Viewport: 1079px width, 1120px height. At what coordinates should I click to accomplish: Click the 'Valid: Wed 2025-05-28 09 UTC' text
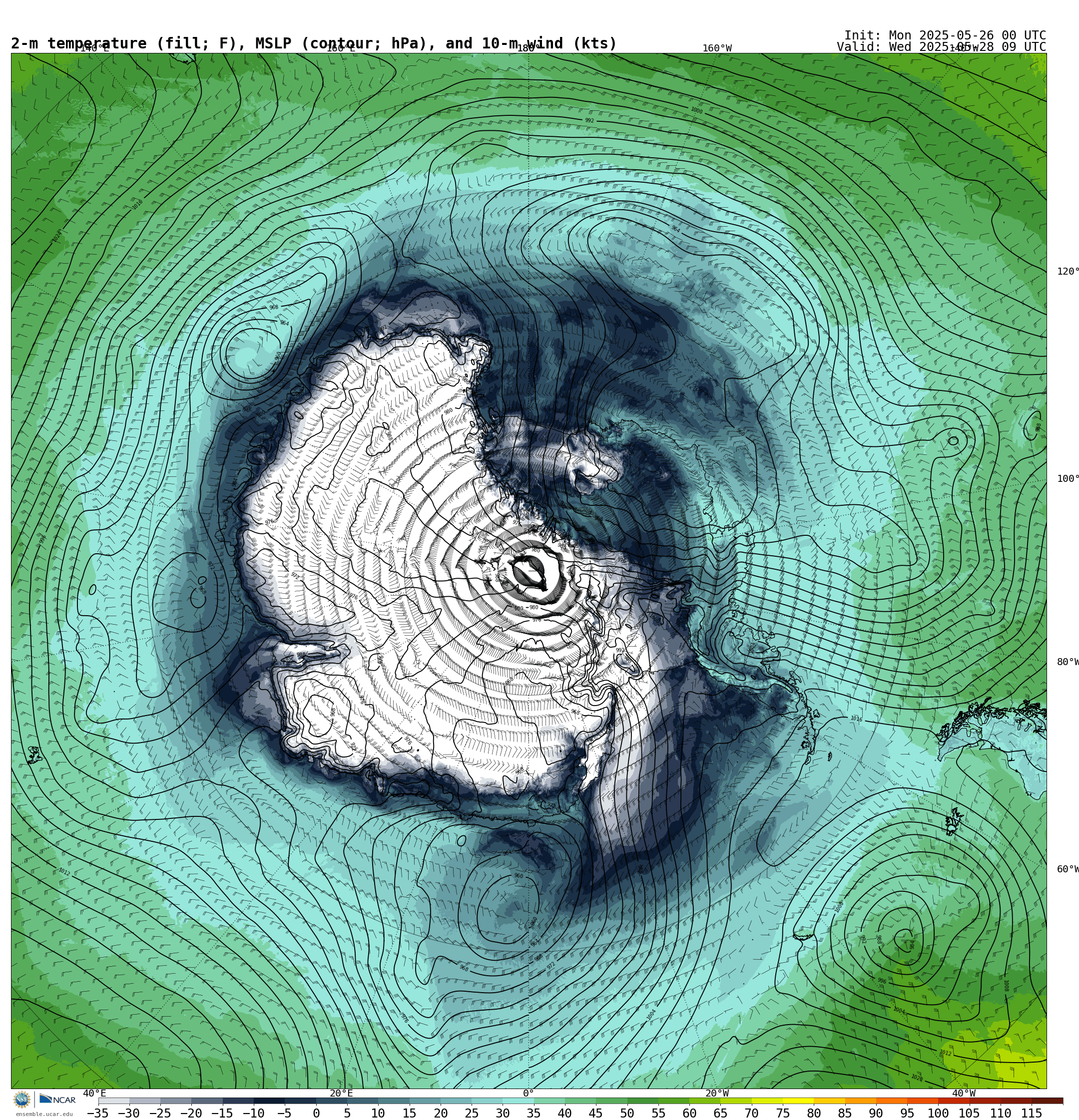pos(941,47)
